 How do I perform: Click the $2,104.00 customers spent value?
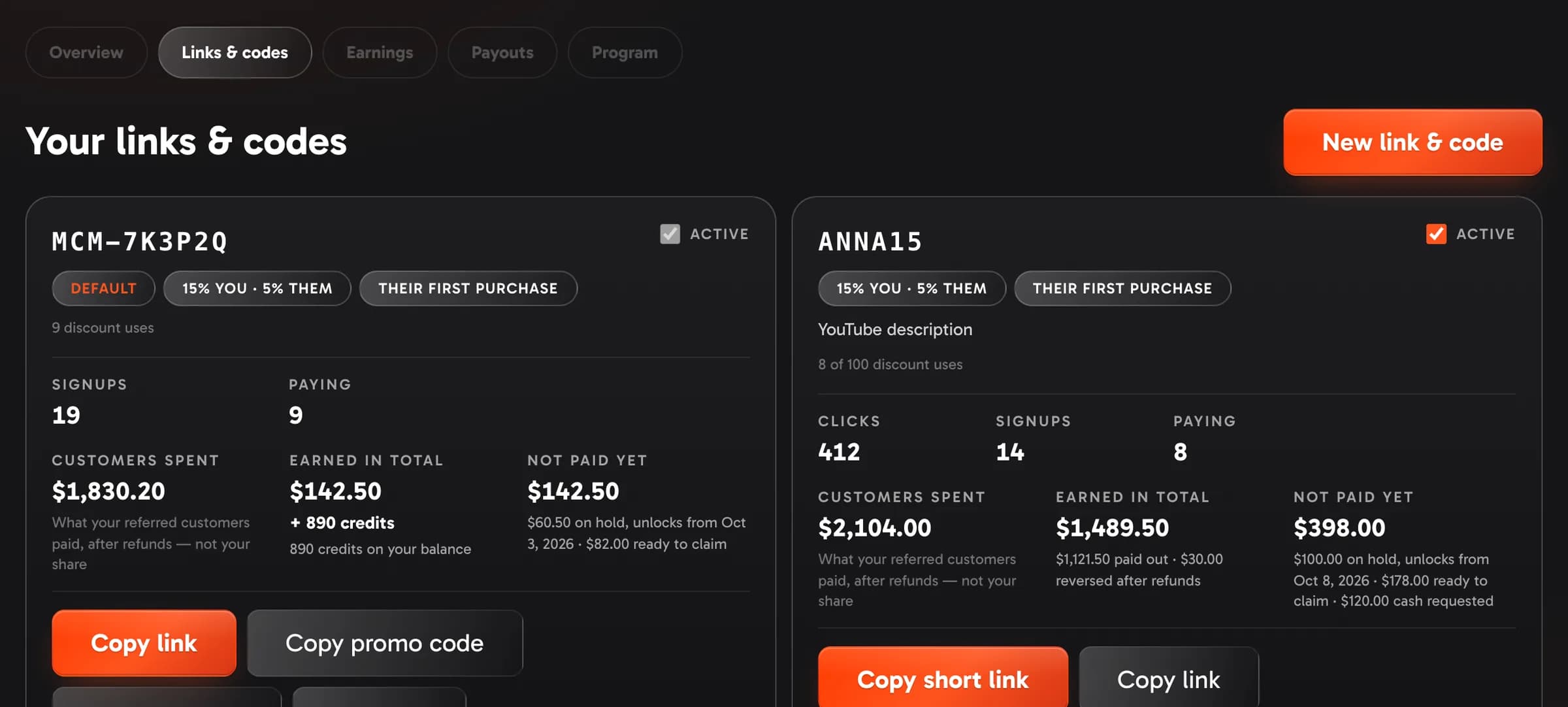click(875, 528)
